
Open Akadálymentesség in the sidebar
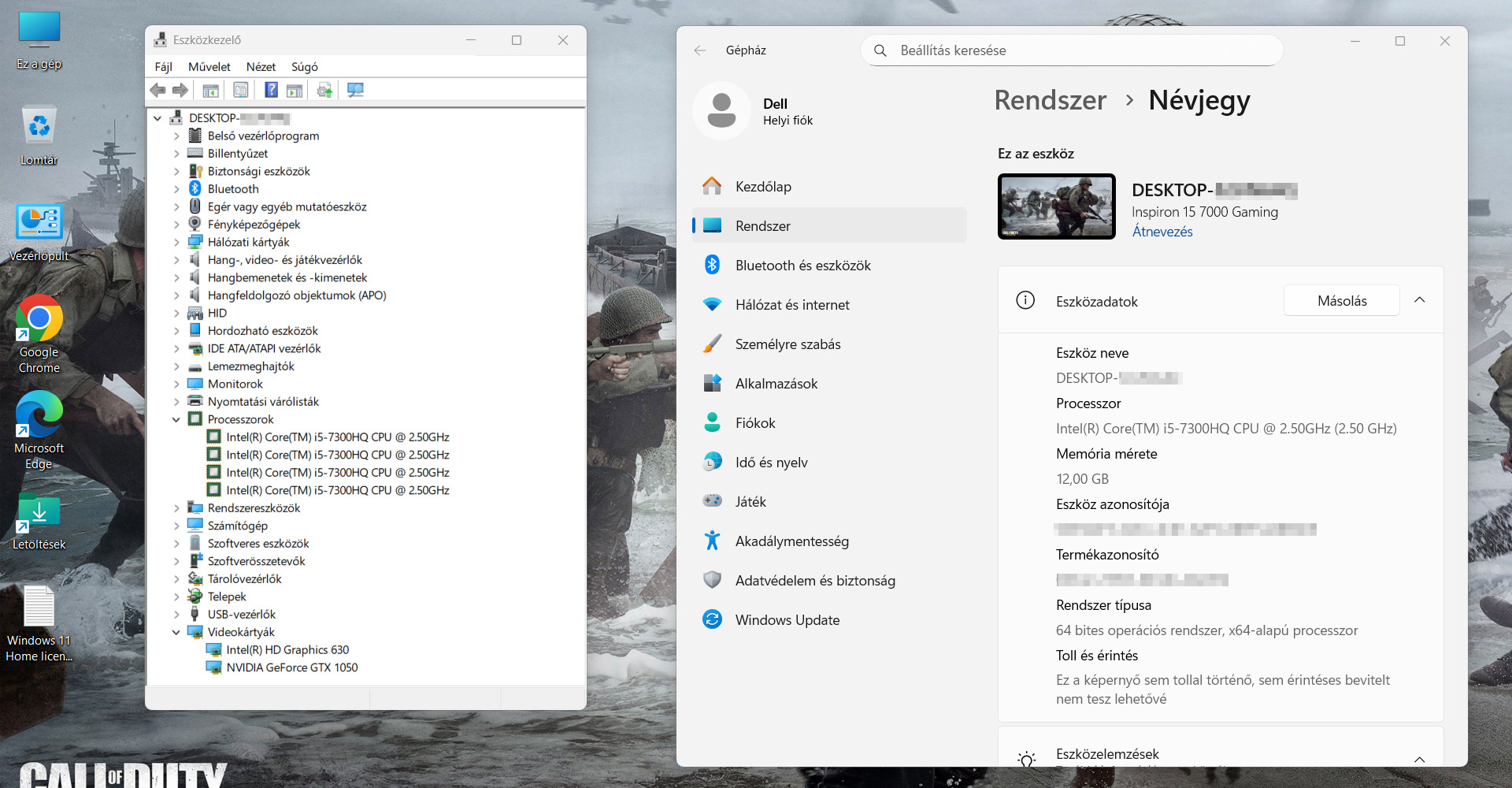pyautogui.click(x=829, y=541)
